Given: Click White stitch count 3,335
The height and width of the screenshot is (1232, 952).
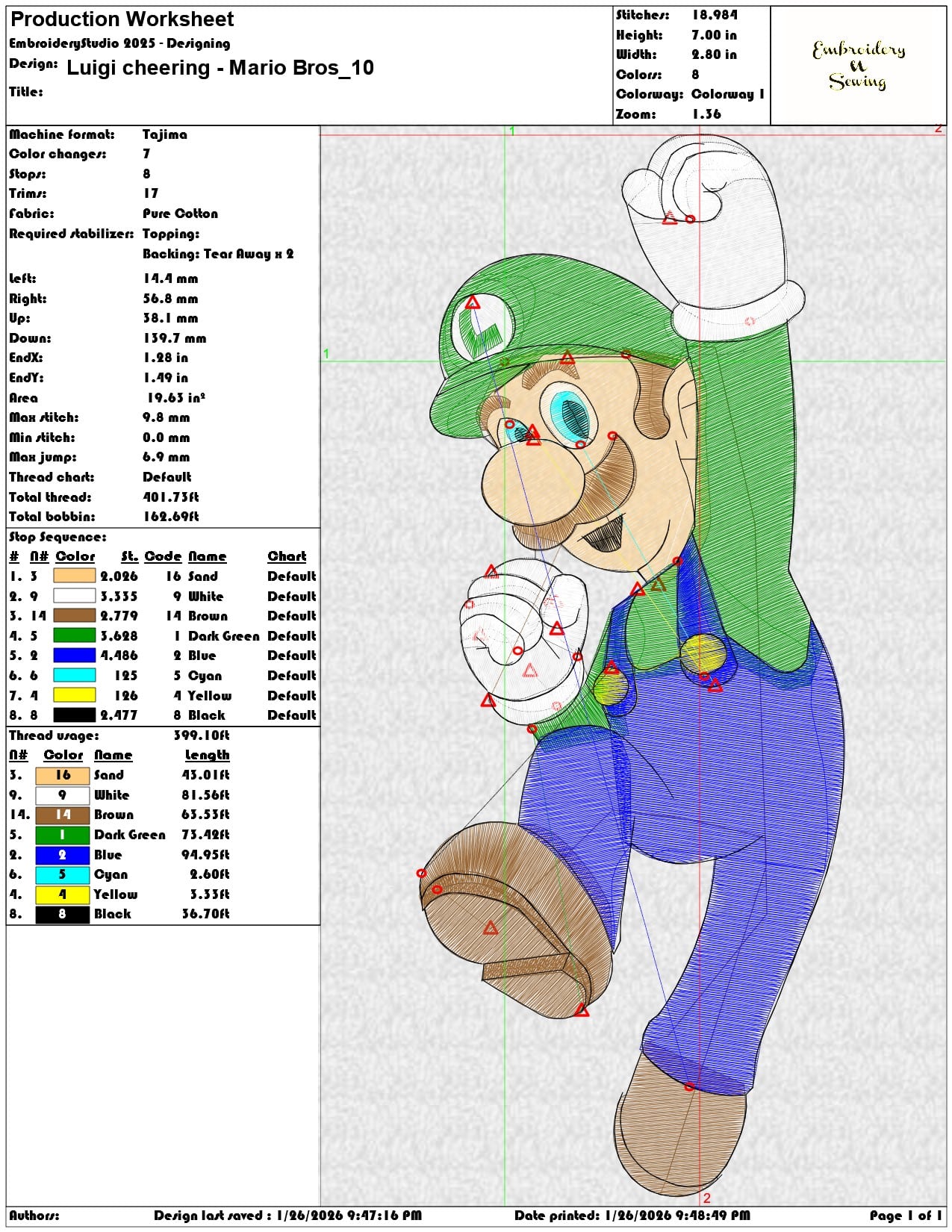Looking at the screenshot, I should coord(119,597).
